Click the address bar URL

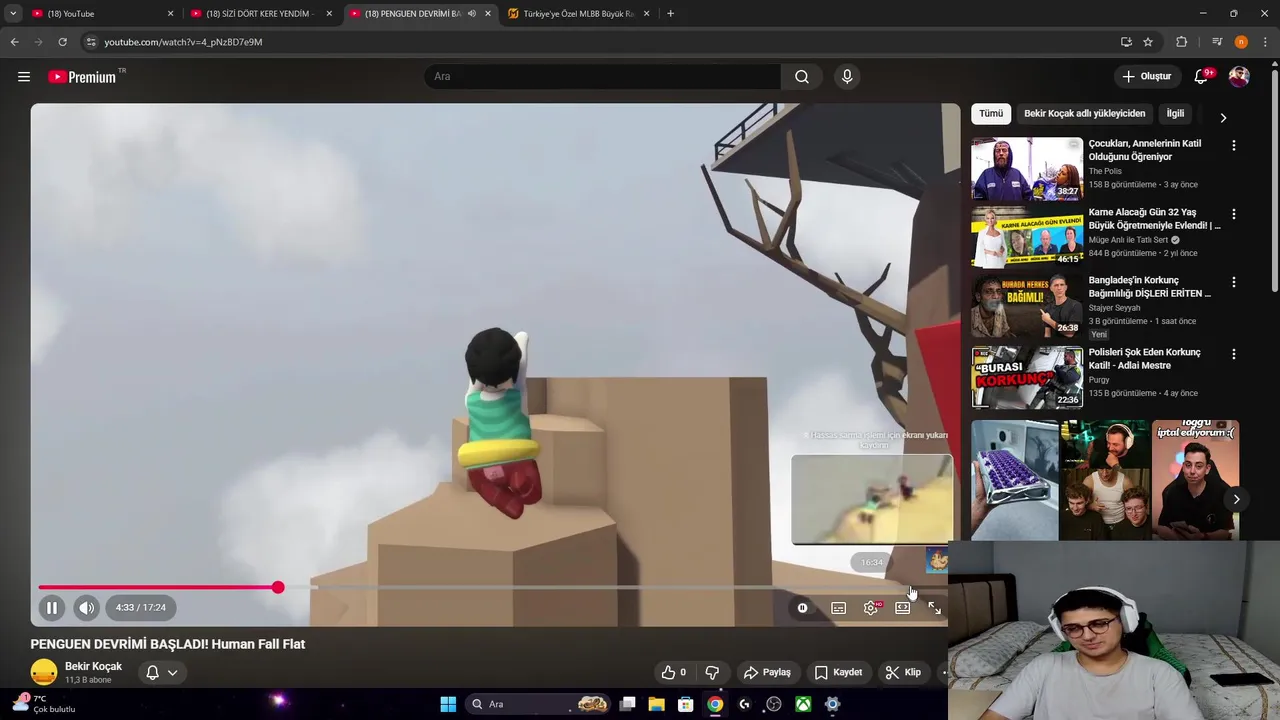point(183,42)
